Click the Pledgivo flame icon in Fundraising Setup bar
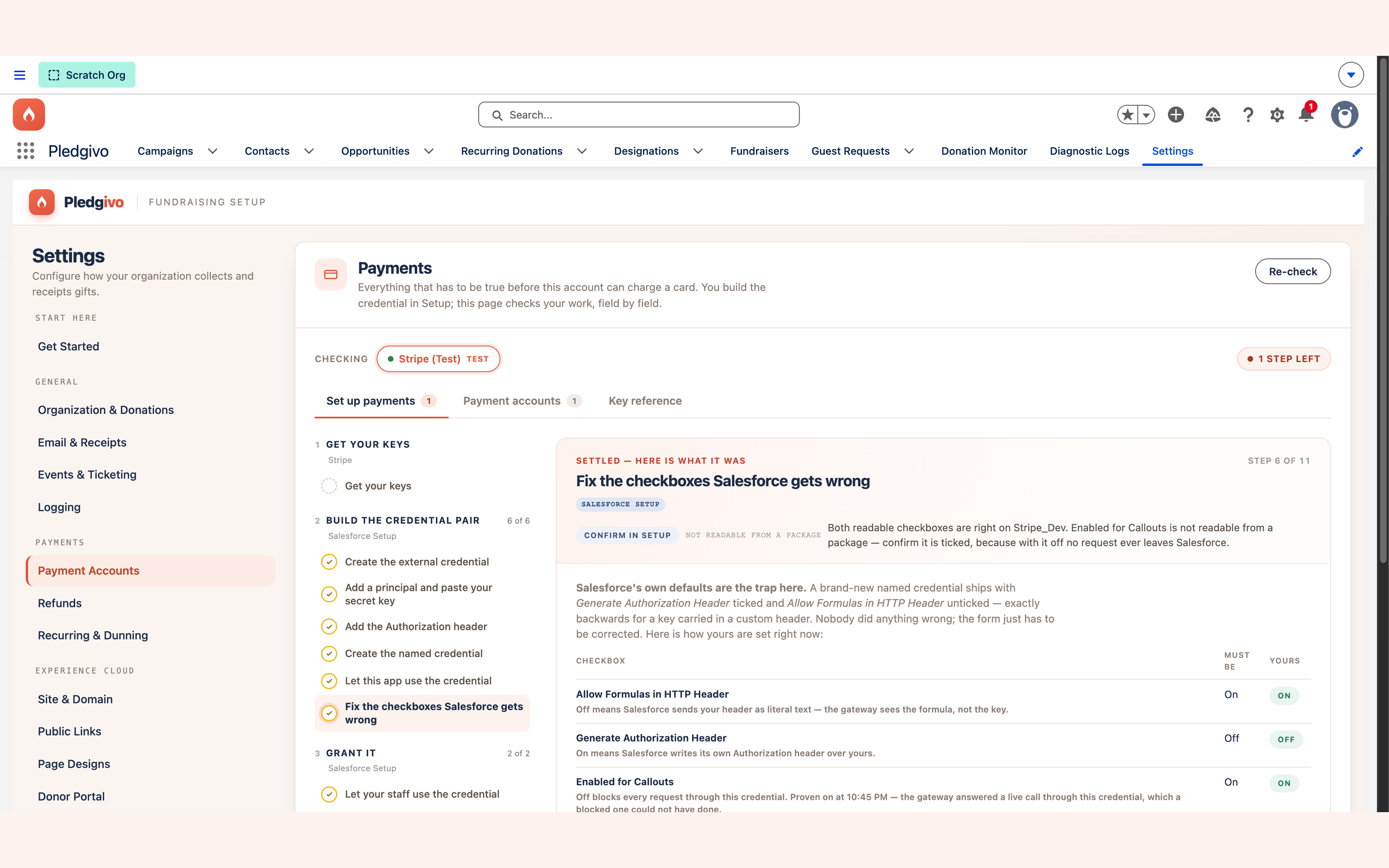The height and width of the screenshot is (868, 1389). 42,202
